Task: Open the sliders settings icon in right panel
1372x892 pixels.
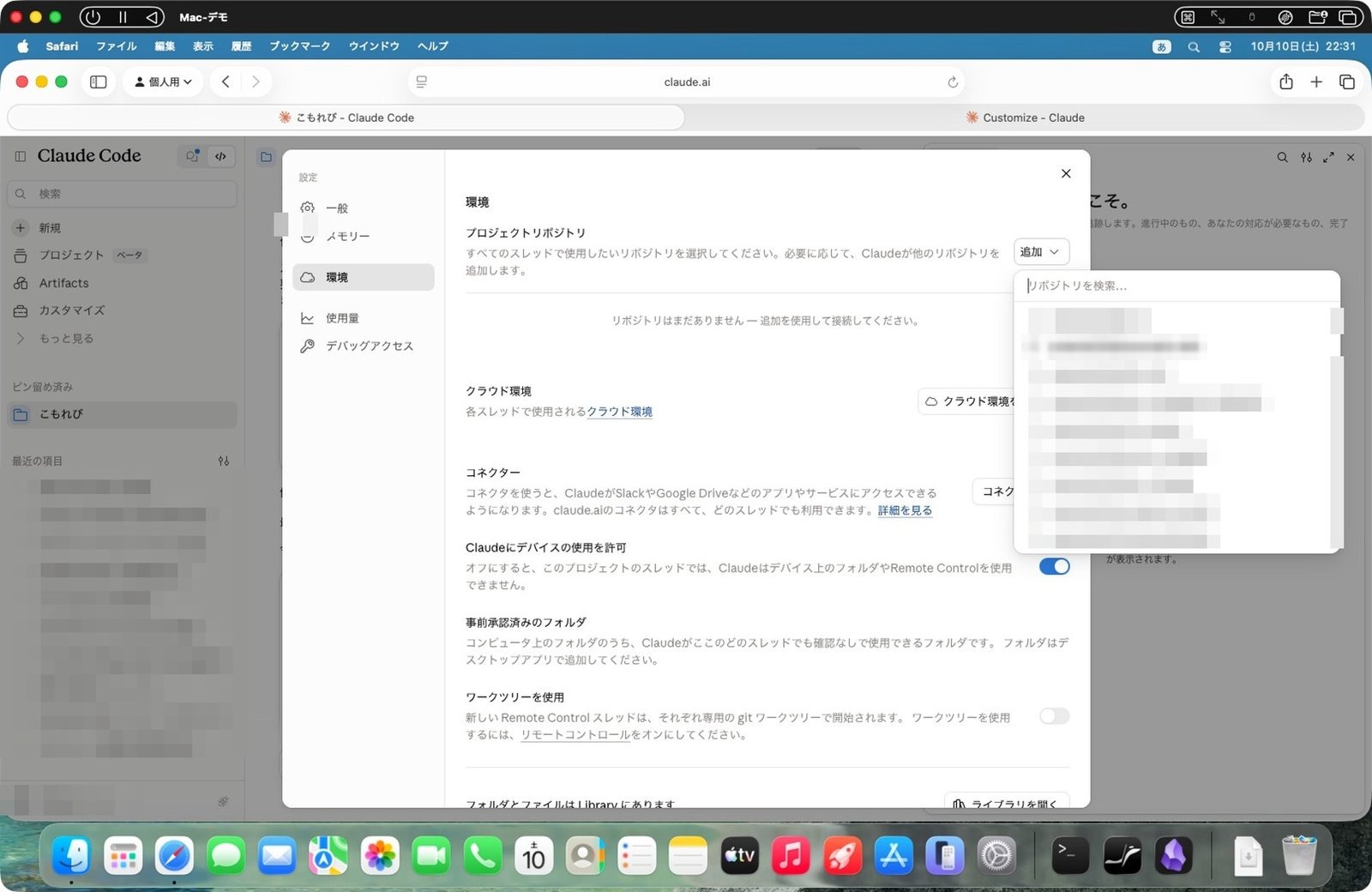Action: pos(1306,157)
